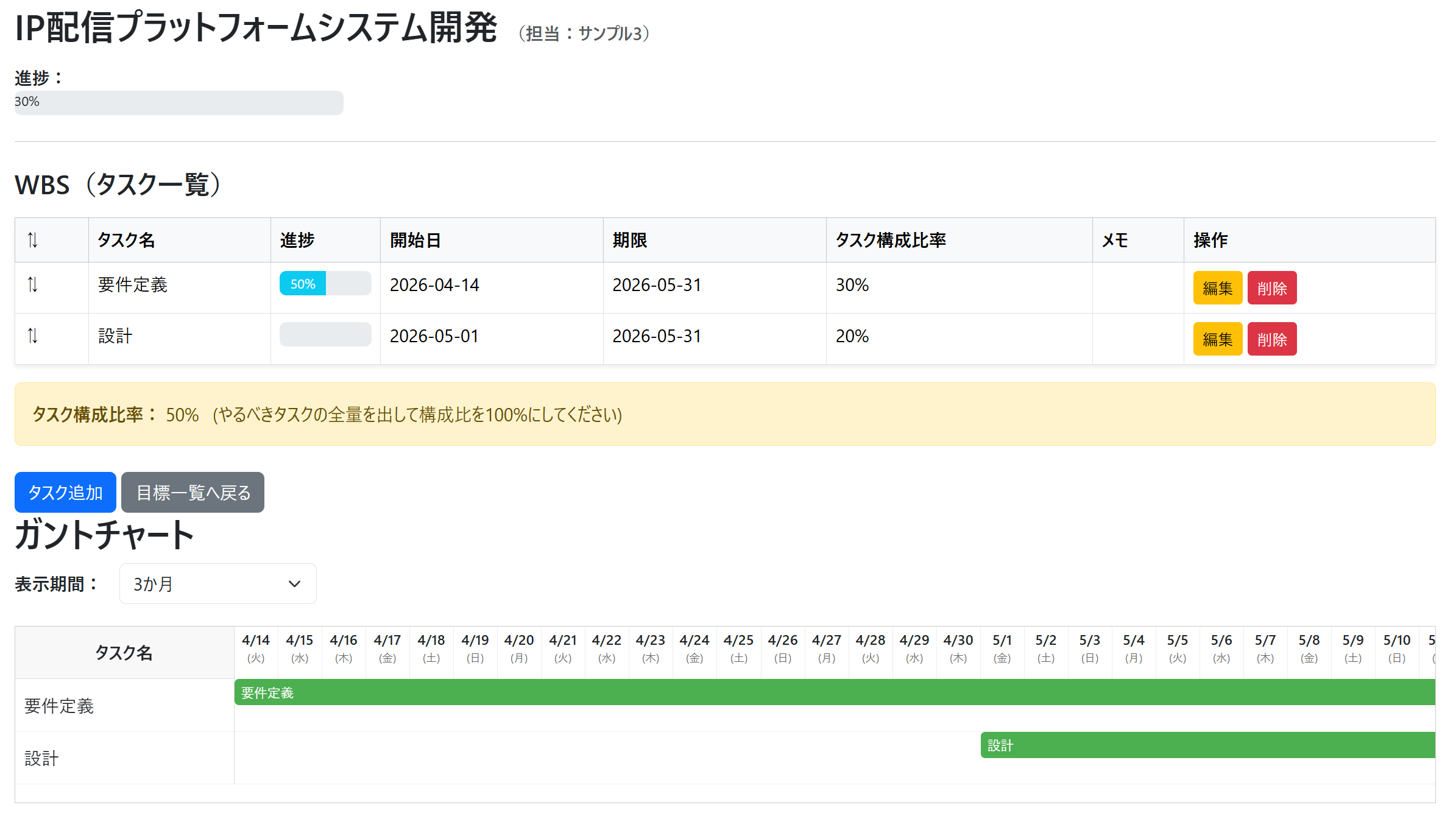1456x833 pixels.
Task: Click the green 設計 Gantt bar
Action: coord(1207,745)
